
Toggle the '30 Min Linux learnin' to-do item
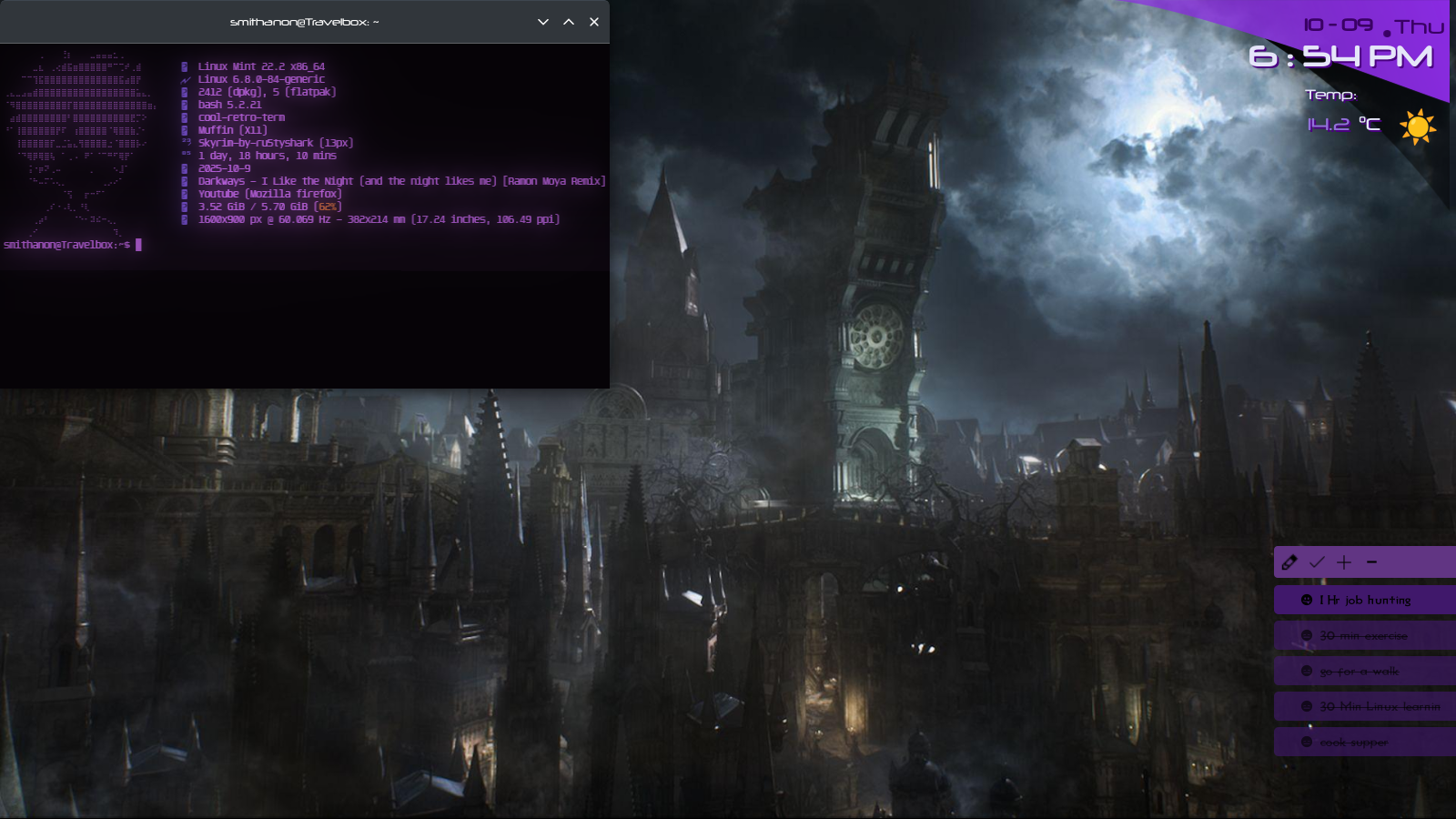point(1380,706)
